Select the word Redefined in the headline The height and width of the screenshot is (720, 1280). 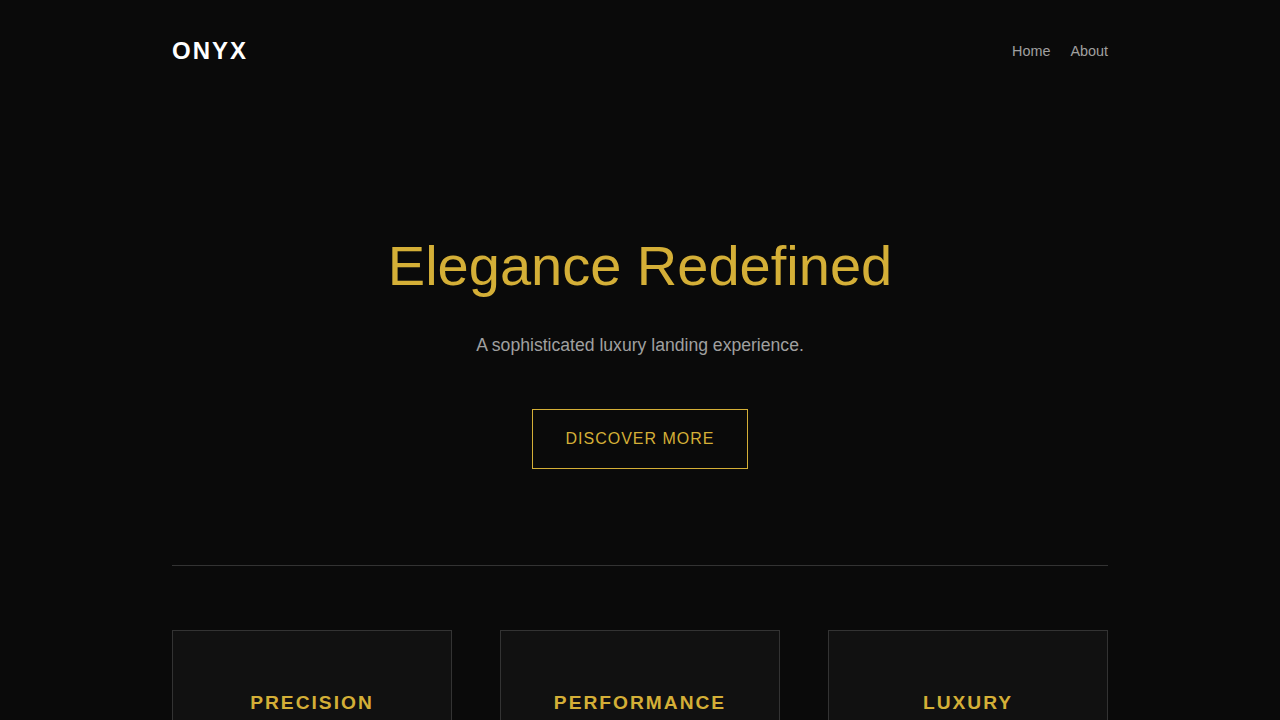tap(764, 267)
